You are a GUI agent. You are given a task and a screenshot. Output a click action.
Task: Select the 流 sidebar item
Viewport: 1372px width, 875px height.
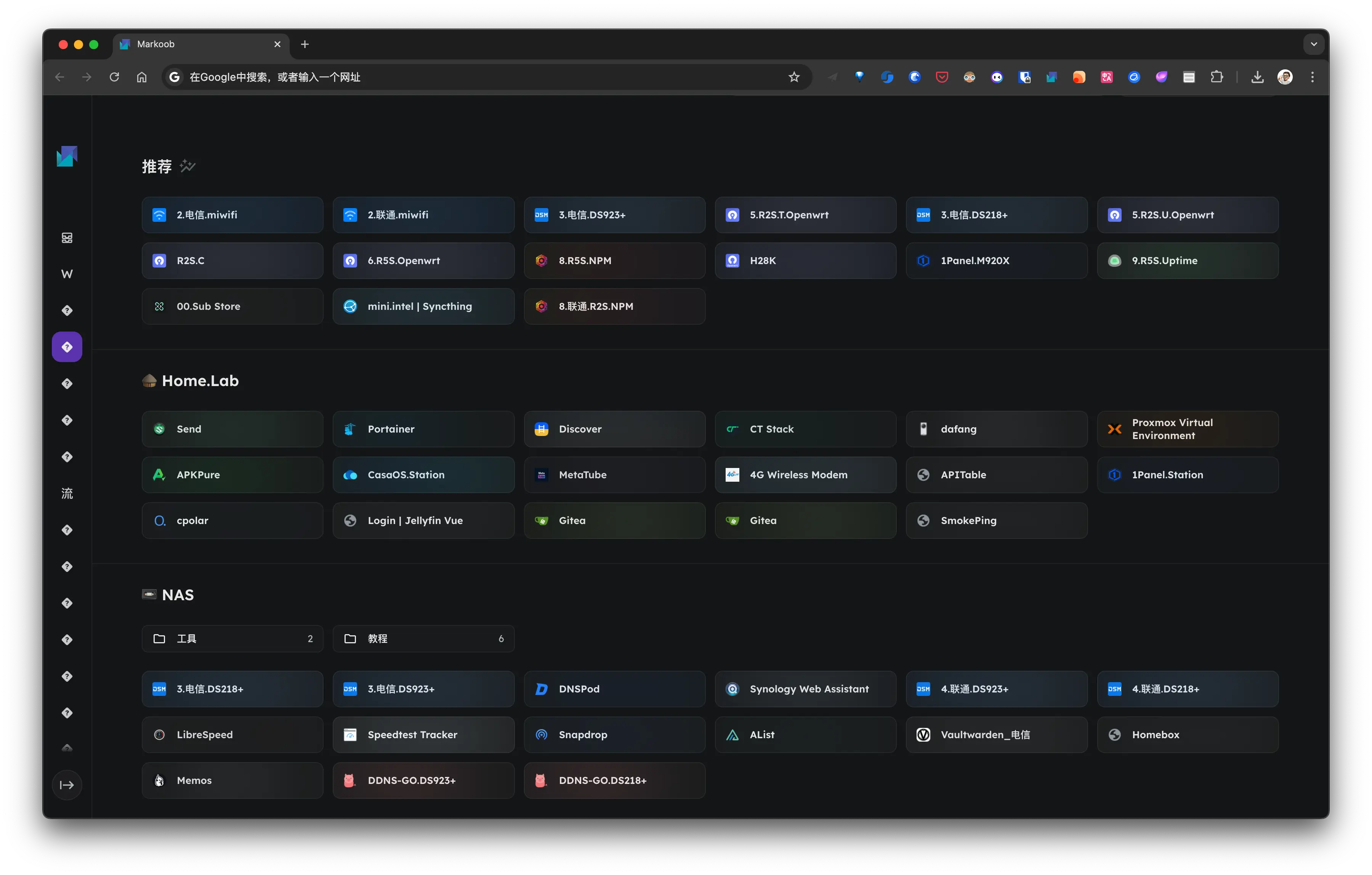click(x=67, y=493)
